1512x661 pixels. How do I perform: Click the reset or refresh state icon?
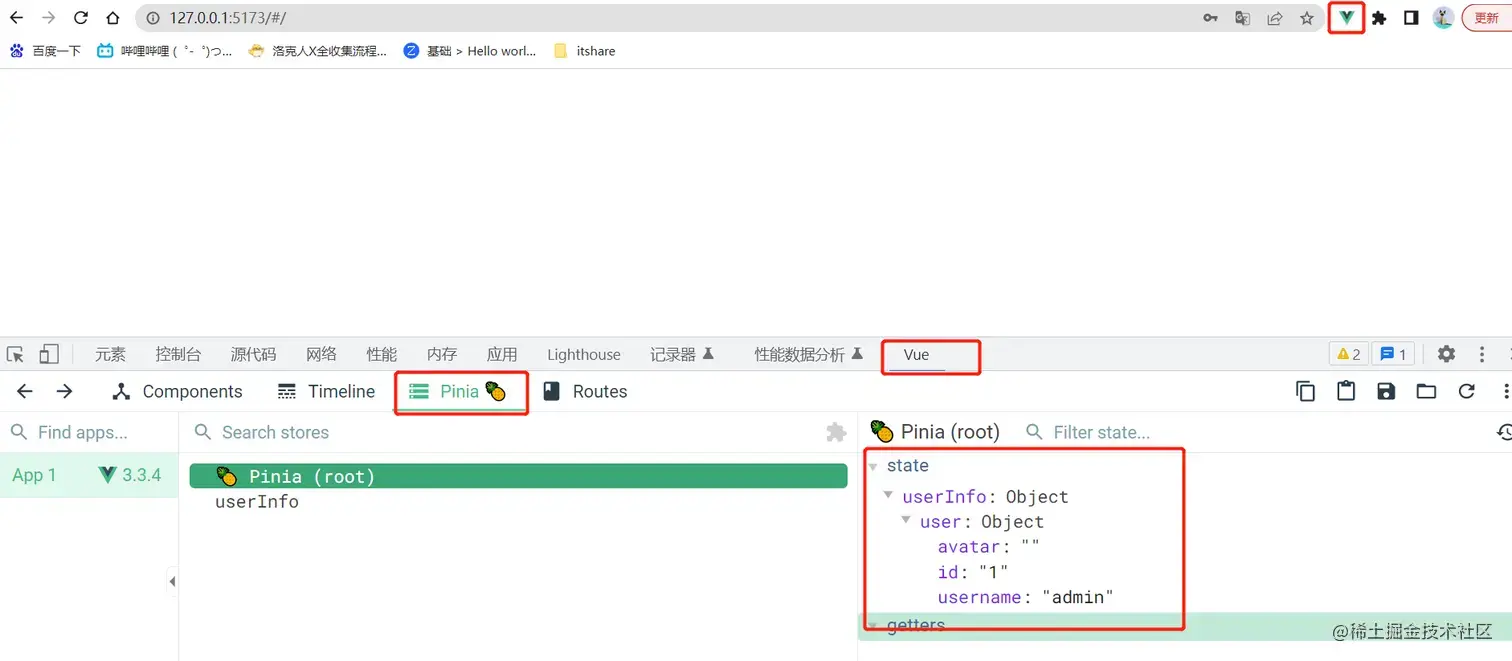click(1466, 391)
